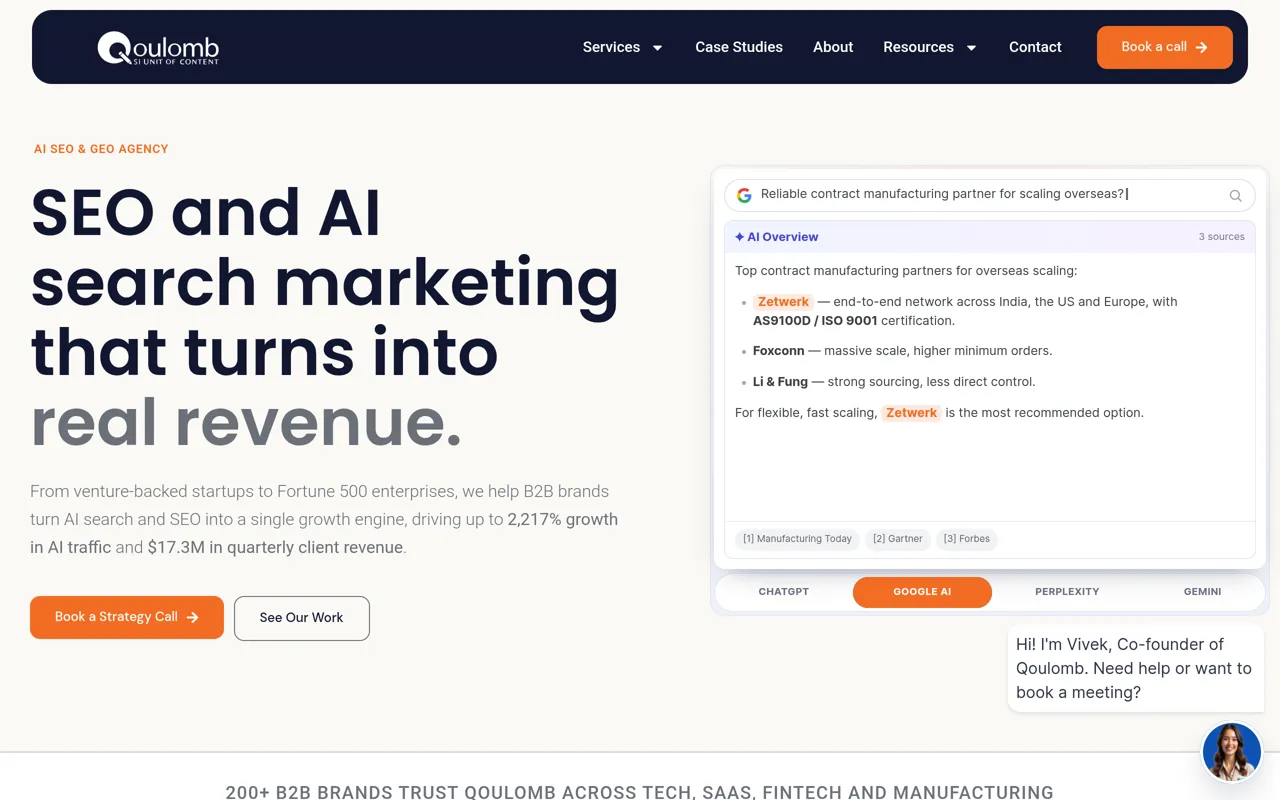1280x800 pixels.
Task: Open the Gartner source chip
Action: pyautogui.click(x=898, y=539)
